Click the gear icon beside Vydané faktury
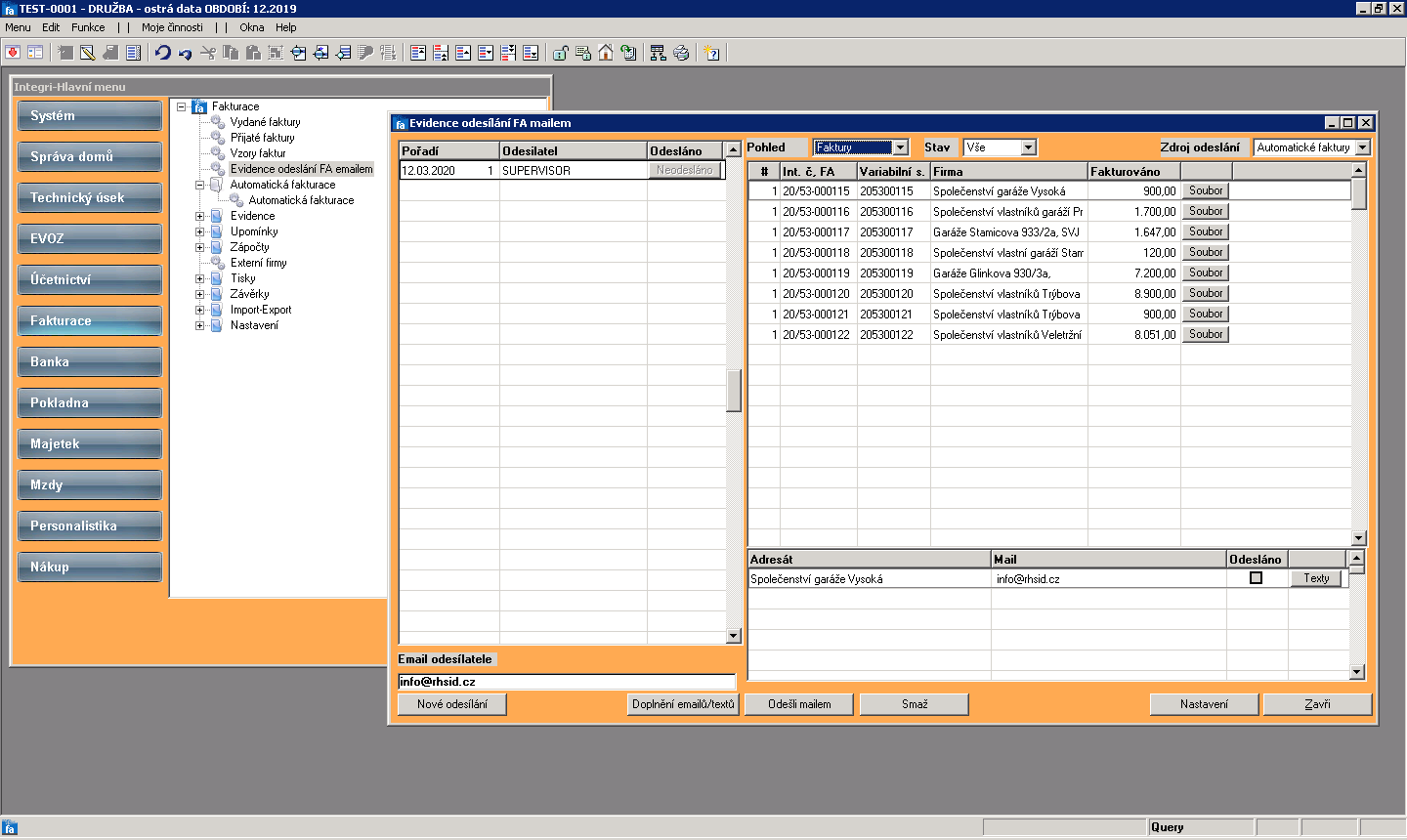1407x840 pixels. click(218, 122)
